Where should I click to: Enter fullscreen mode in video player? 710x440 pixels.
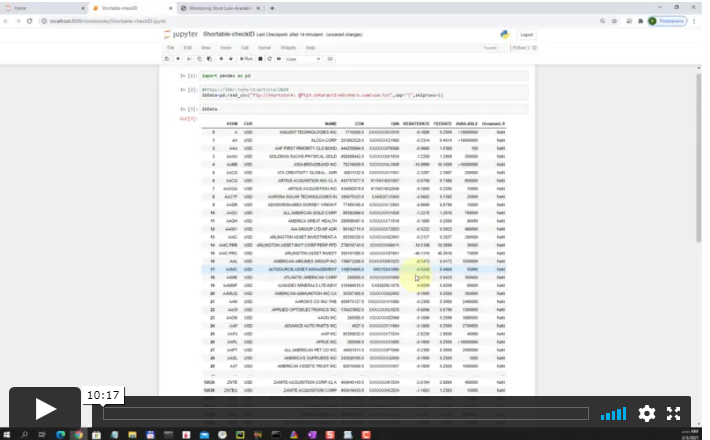(x=673, y=413)
